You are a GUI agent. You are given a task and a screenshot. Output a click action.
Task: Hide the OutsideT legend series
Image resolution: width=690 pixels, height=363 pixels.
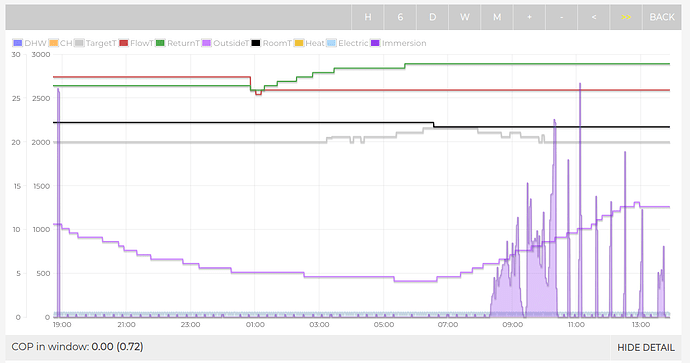[225, 43]
